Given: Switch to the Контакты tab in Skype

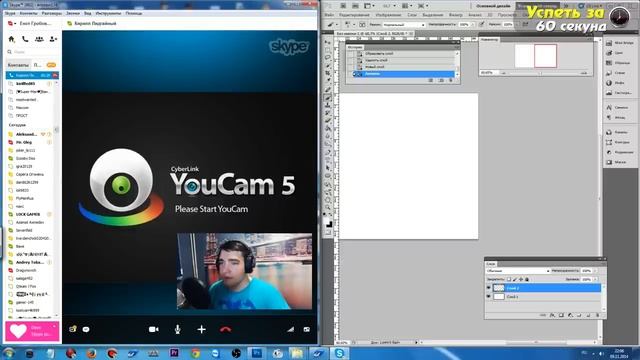Looking at the screenshot, I should pyautogui.click(x=18, y=65).
